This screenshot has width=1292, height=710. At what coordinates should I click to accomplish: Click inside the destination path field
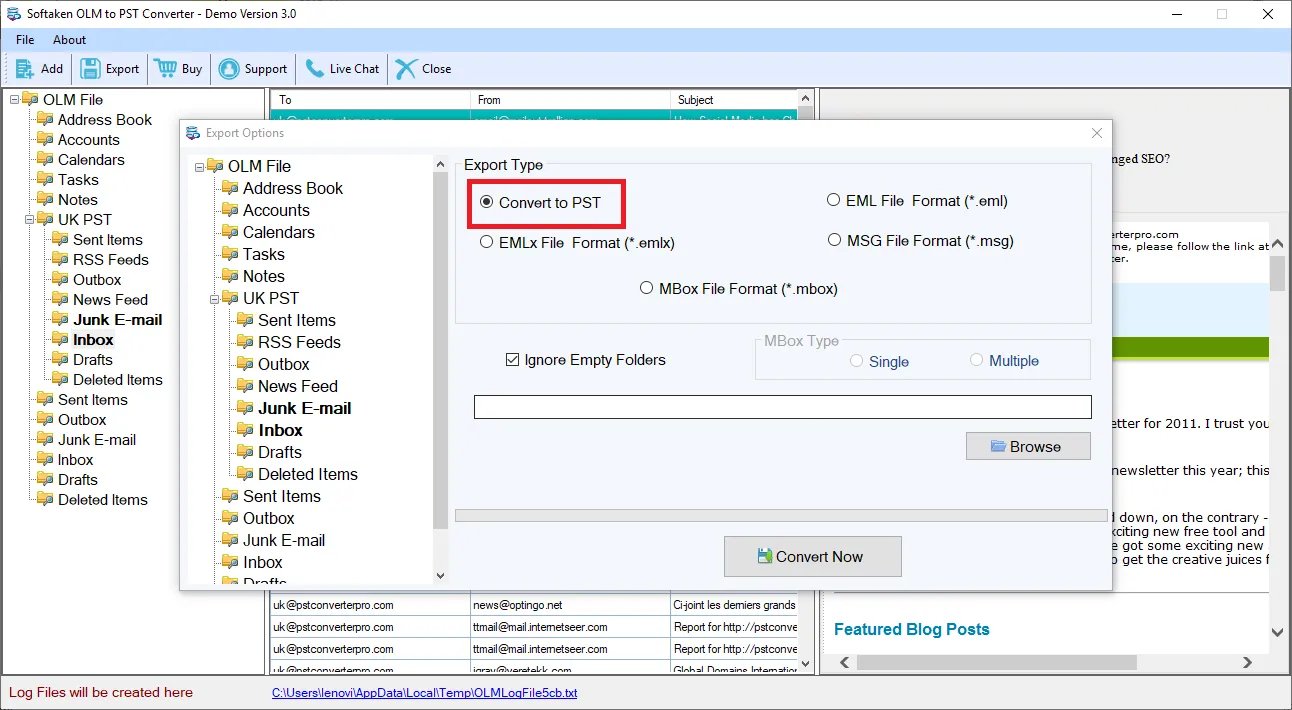[783, 407]
